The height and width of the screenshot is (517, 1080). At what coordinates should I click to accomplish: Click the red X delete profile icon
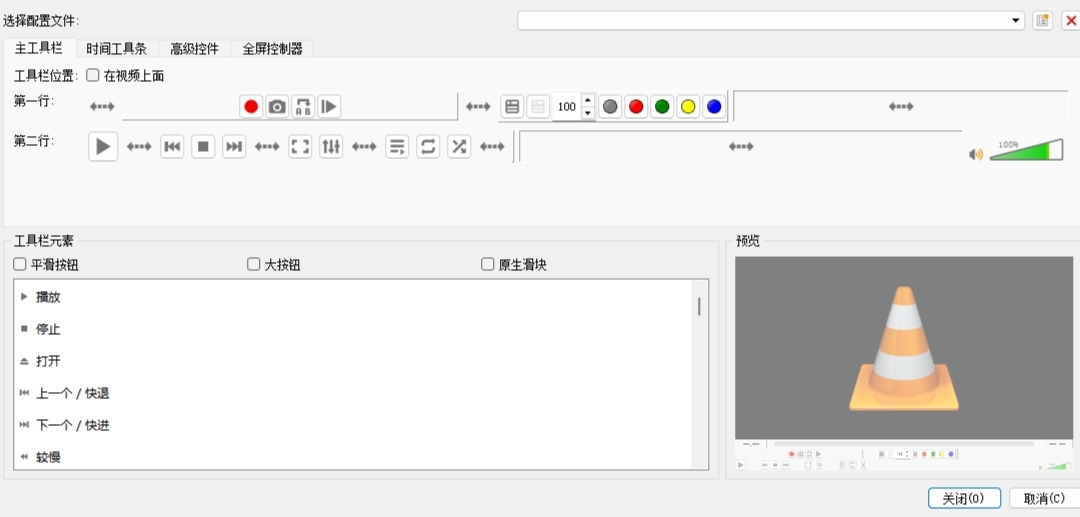click(x=1071, y=21)
